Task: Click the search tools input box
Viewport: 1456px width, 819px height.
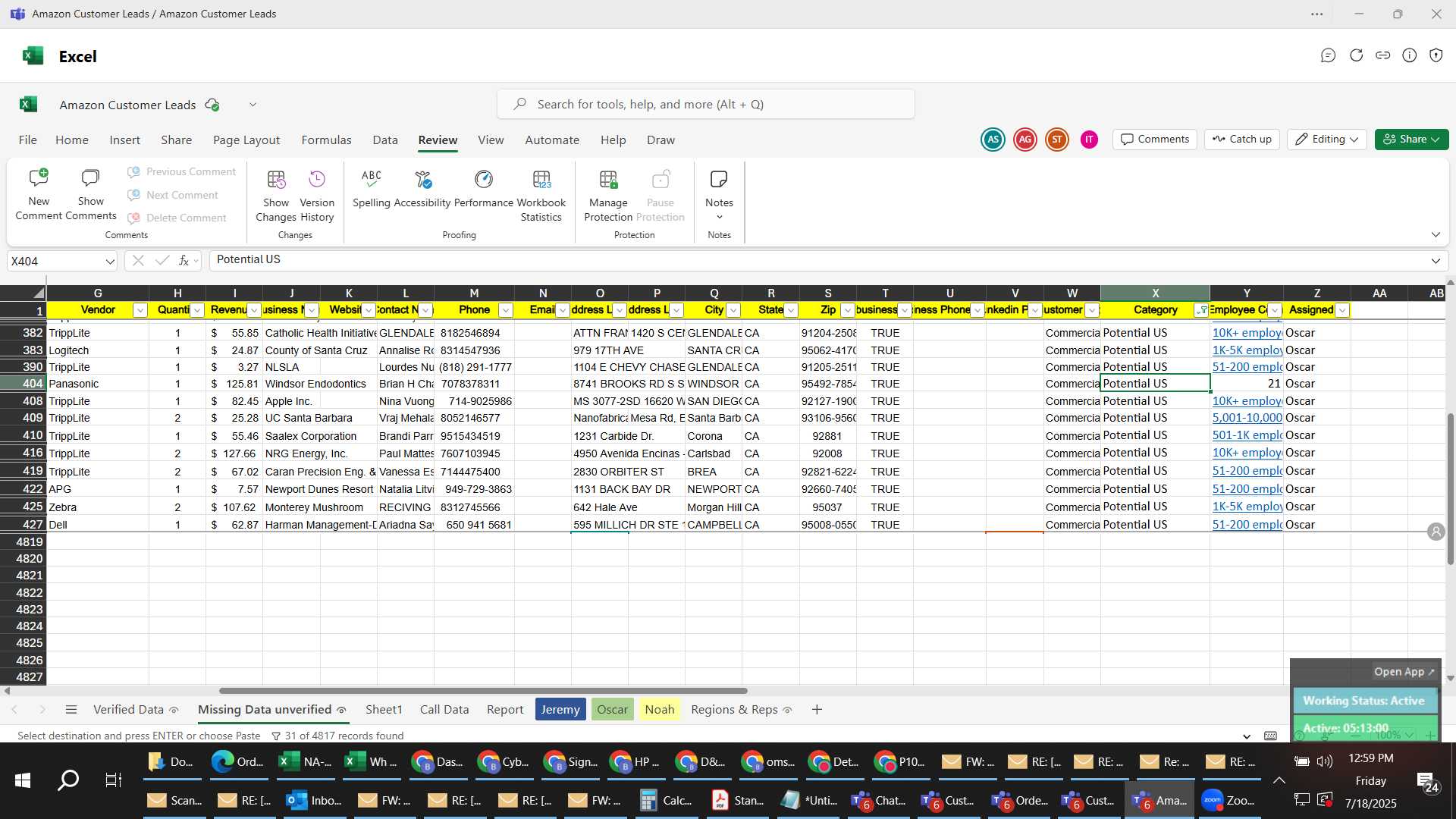Action: coord(705,105)
